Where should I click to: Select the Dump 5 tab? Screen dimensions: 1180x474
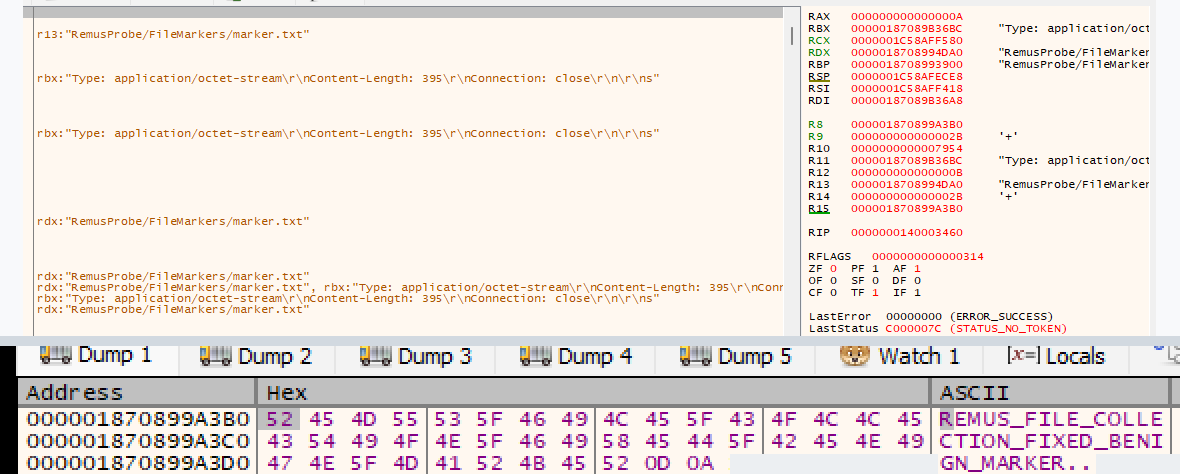coord(735,356)
